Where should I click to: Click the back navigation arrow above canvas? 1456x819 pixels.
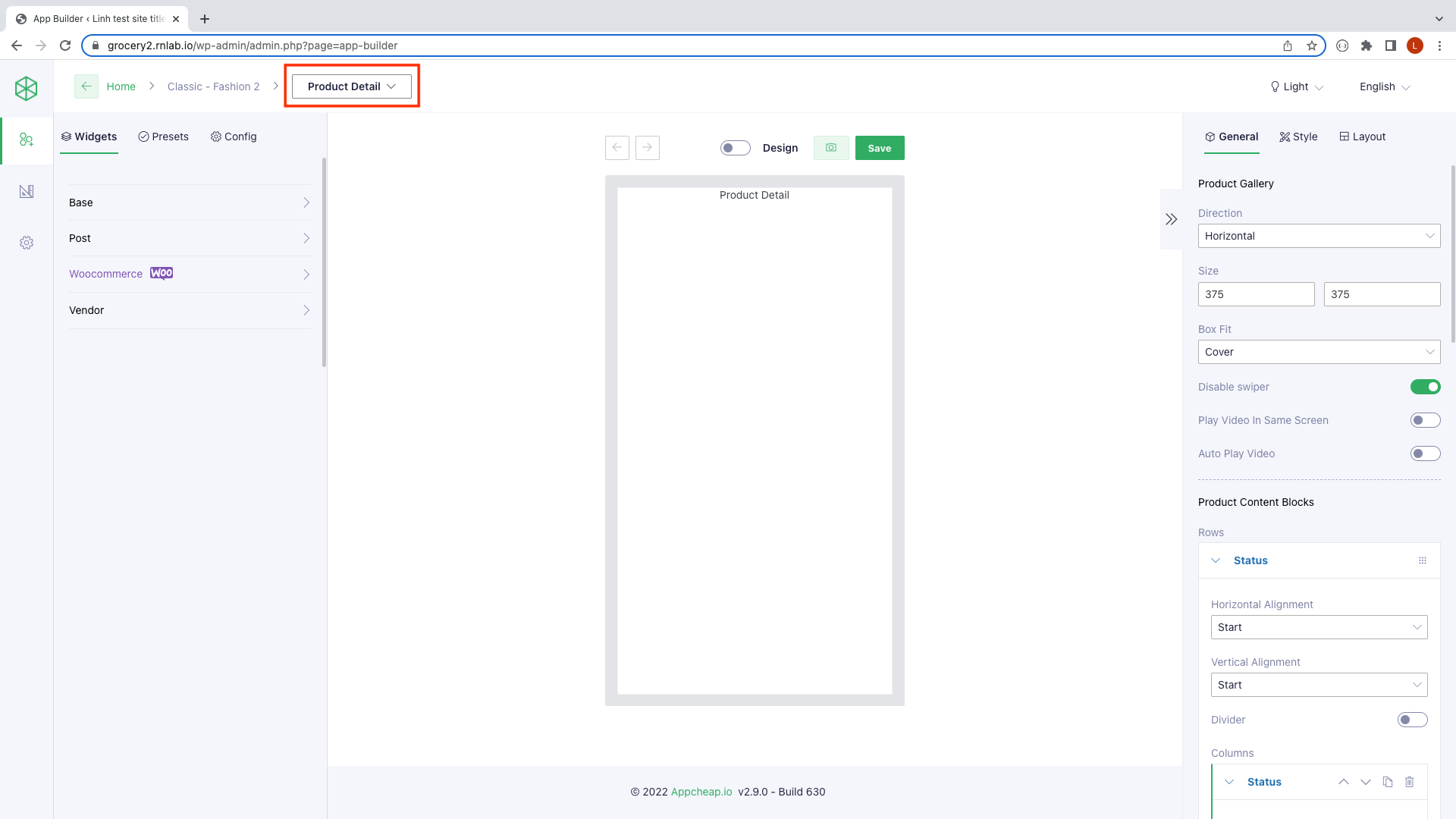tap(617, 148)
